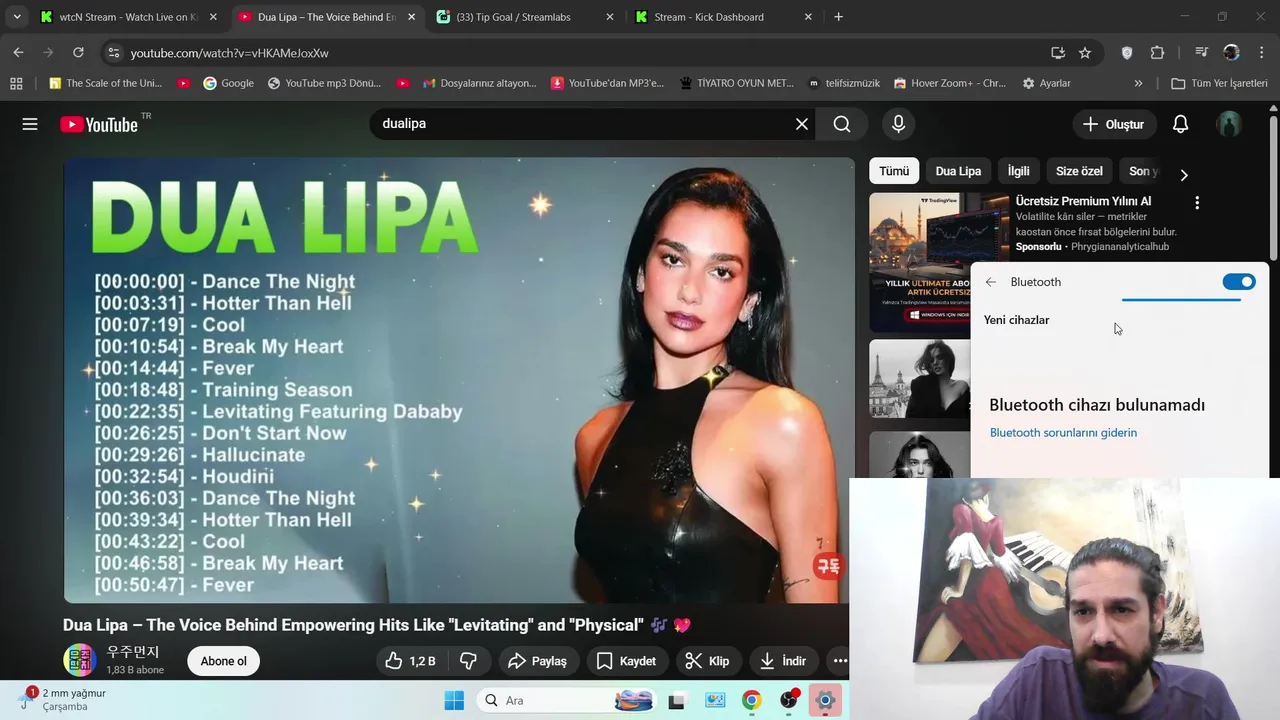Click the Dua Lipa video player
This screenshot has width=1280, height=720.
[459, 380]
